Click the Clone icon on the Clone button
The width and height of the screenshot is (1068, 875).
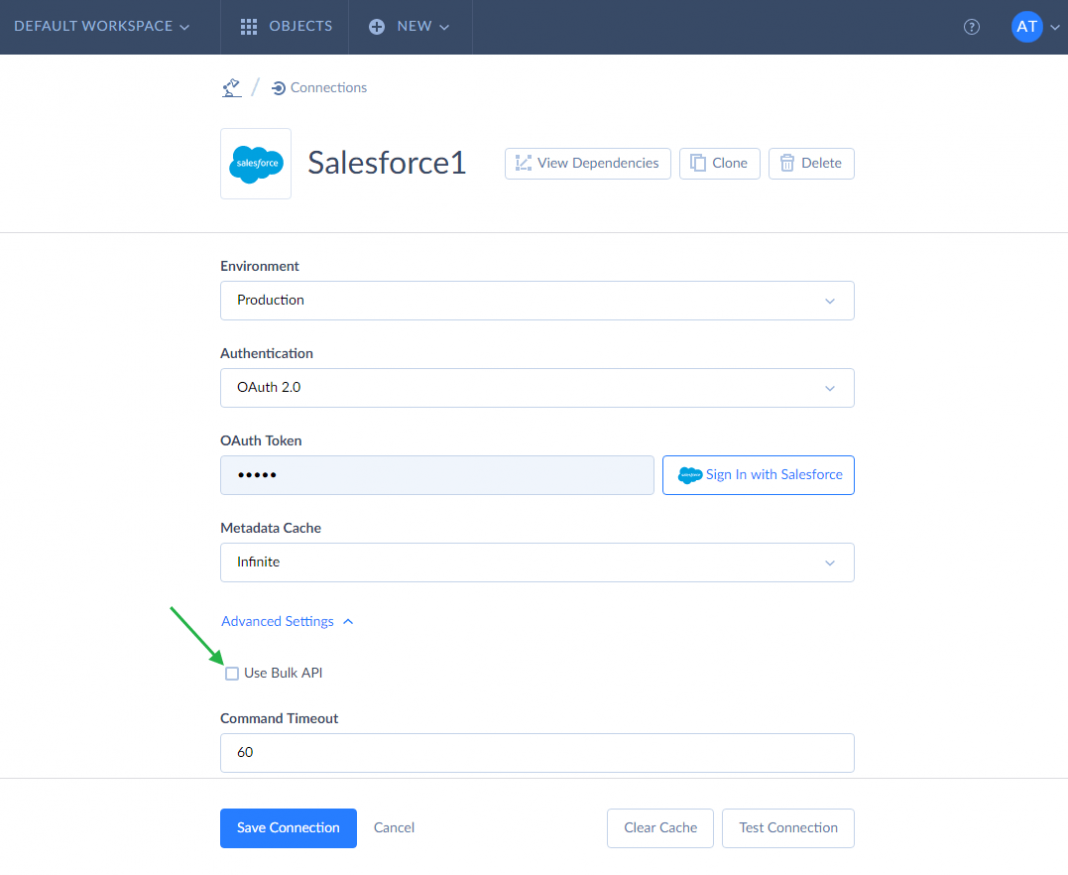point(700,163)
